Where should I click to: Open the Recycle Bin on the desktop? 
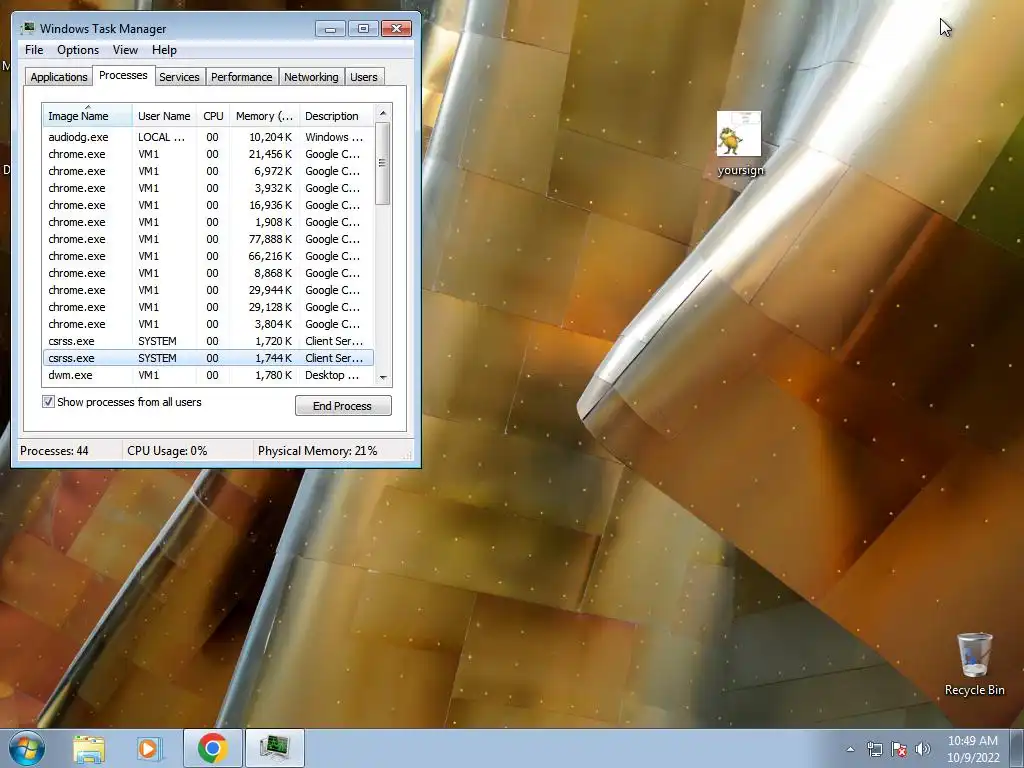coord(974,664)
